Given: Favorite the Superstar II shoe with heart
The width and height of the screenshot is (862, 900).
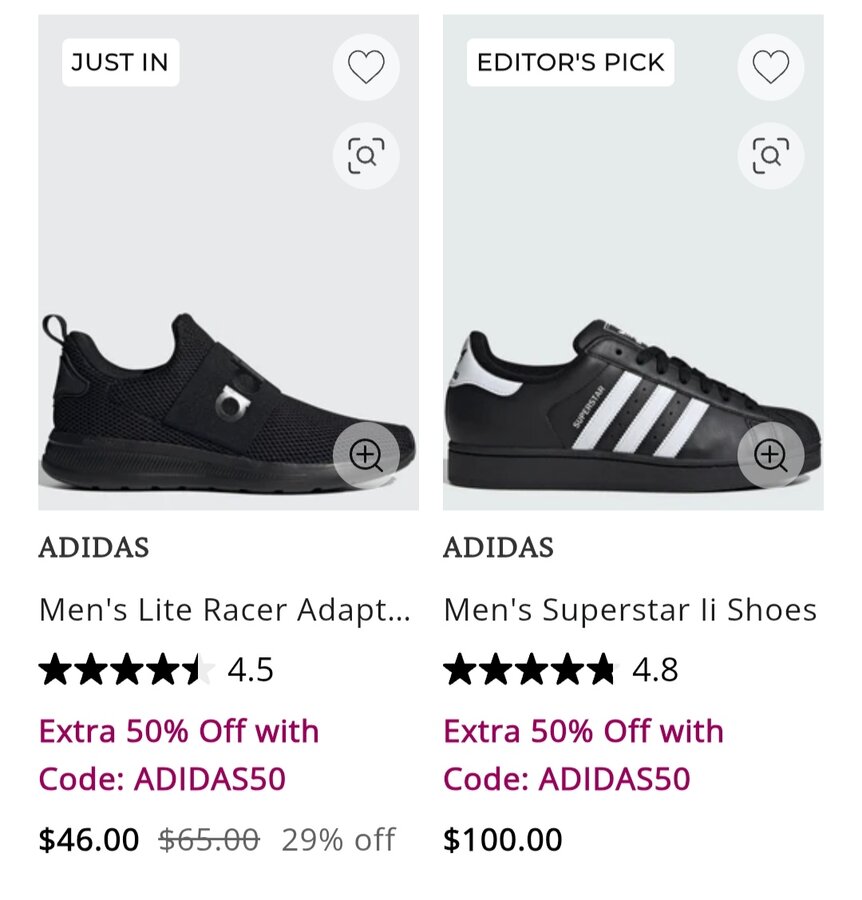Looking at the screenshot, I should click(x=770, y=67).
